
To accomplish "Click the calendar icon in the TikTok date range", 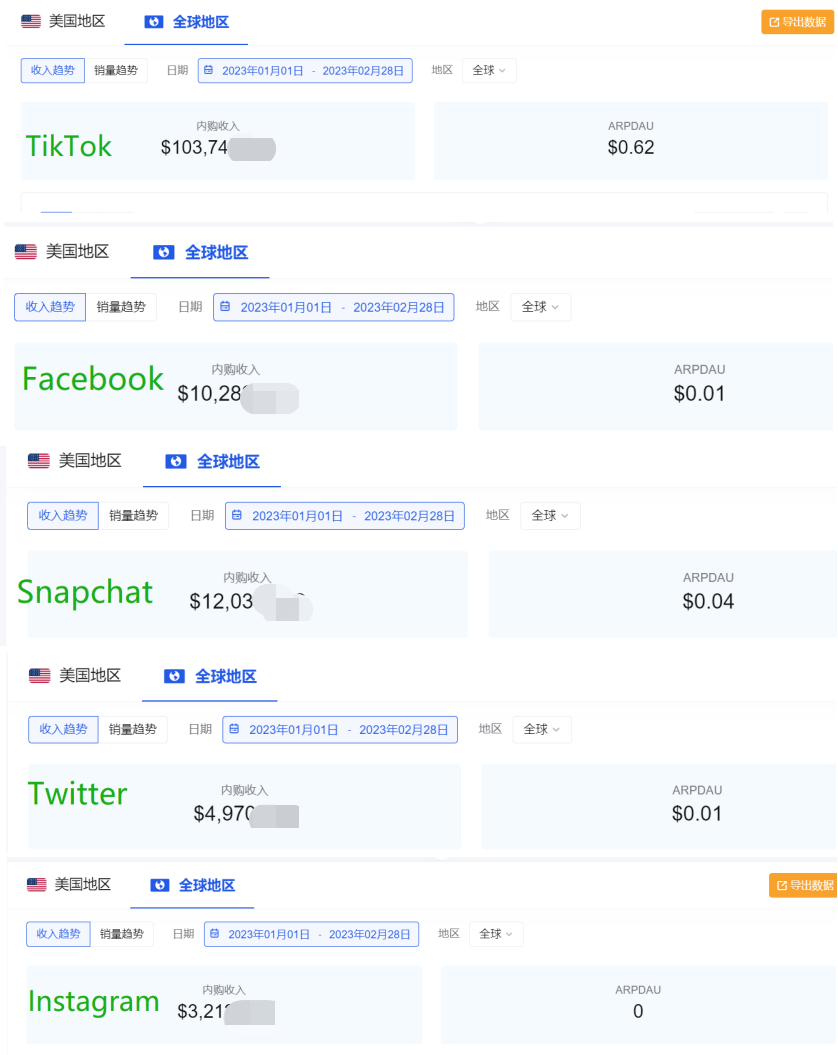I will pos(208,71).
